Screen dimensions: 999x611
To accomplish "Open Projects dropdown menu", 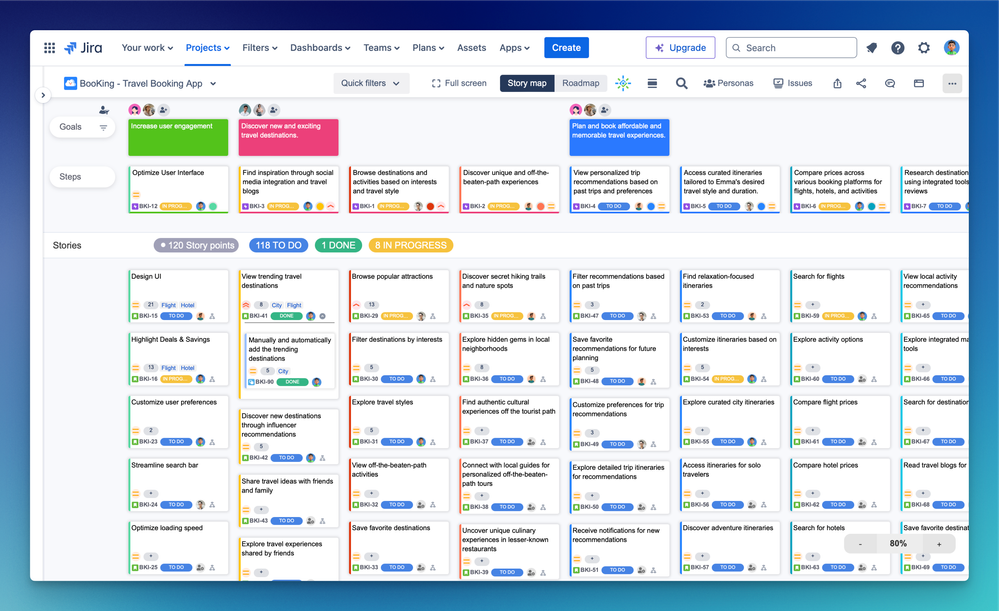I will point(208,48).
